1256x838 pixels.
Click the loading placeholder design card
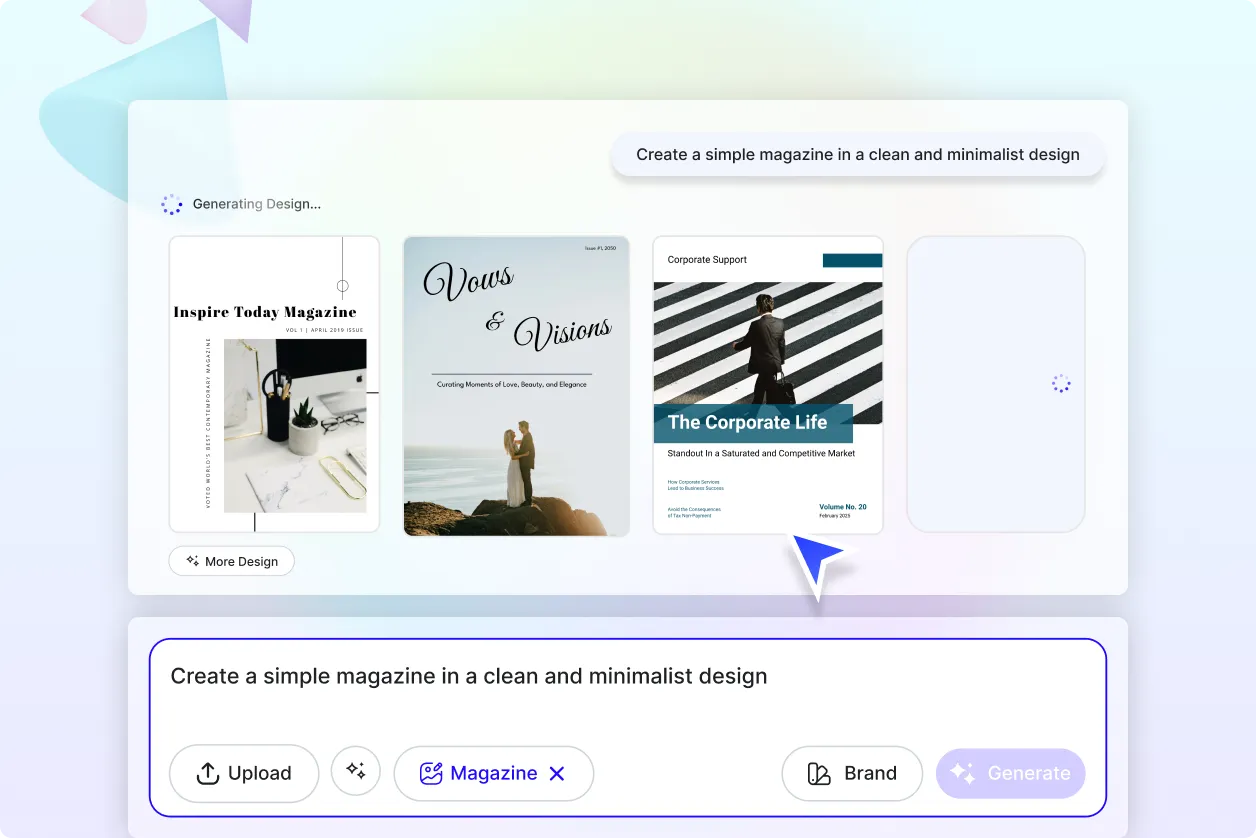click(x=996, y=384)
